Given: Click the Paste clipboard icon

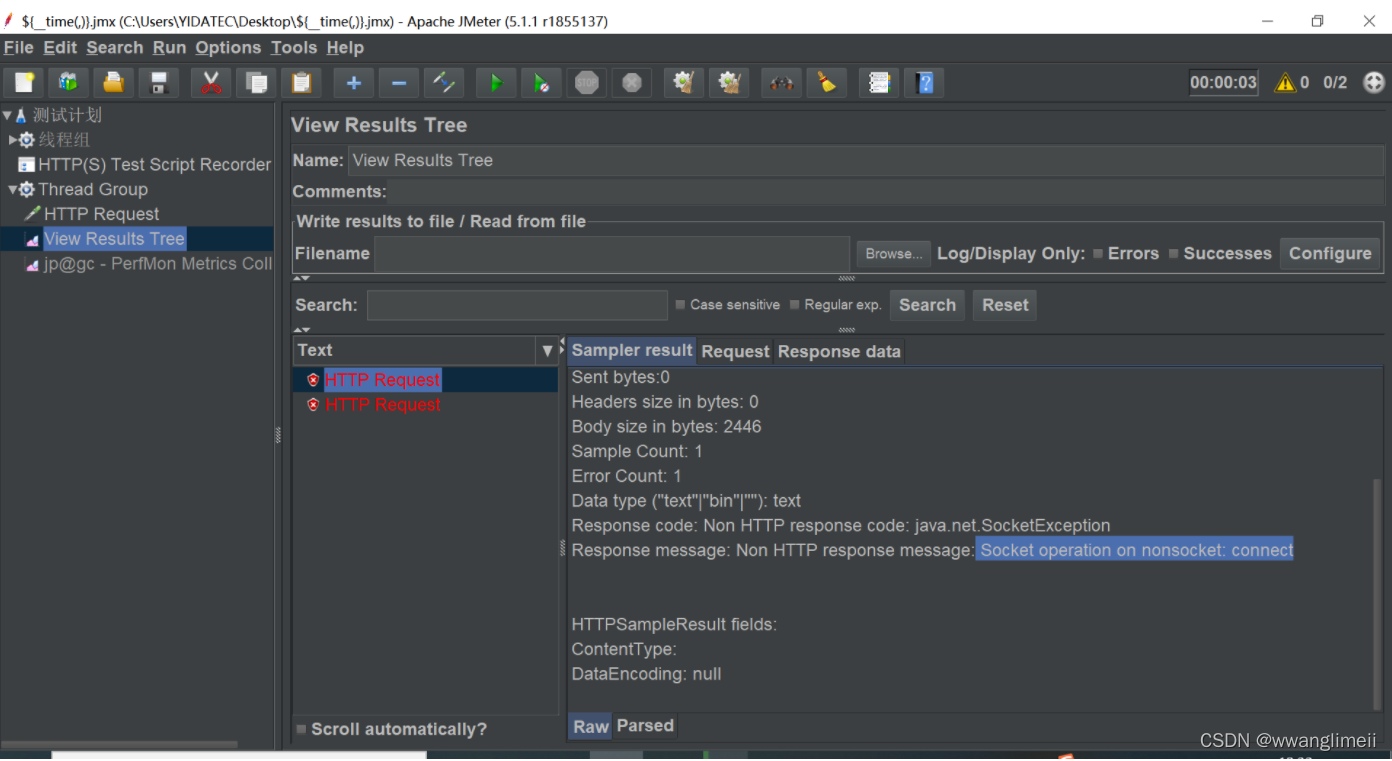Looking at the screenshot, I should [x=301, y=83].
